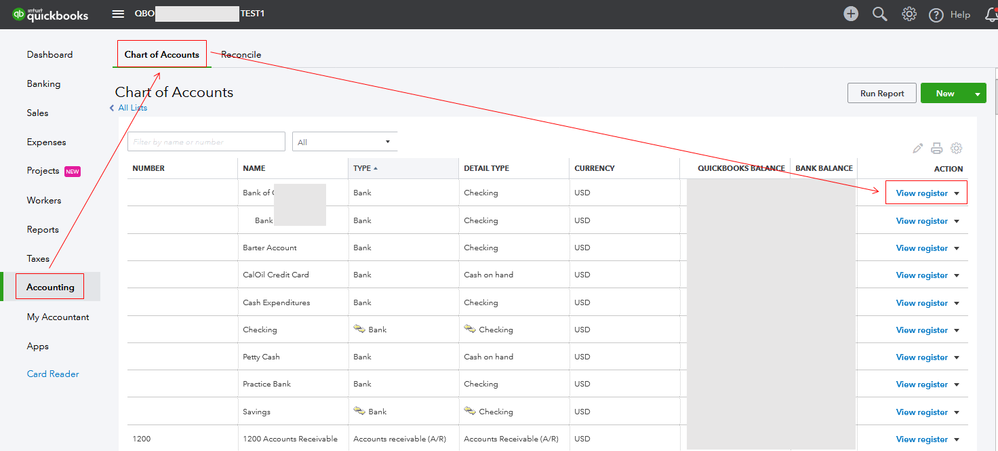998x451 pixels.
Task: Expand the Savings row action arrow
Action: (957, 412)
